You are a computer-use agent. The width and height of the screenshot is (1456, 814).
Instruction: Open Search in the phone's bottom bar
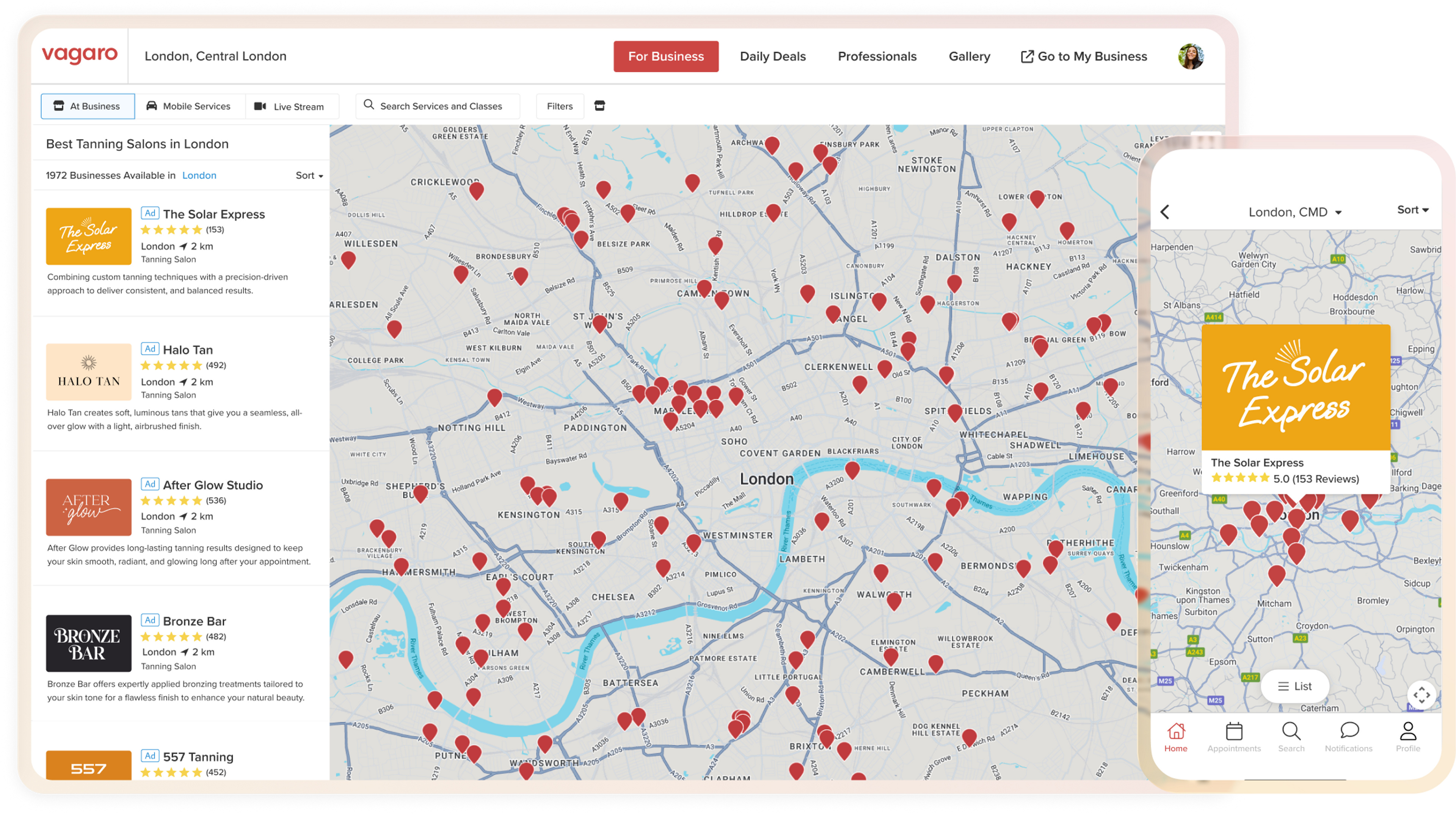click(1291, 737)
